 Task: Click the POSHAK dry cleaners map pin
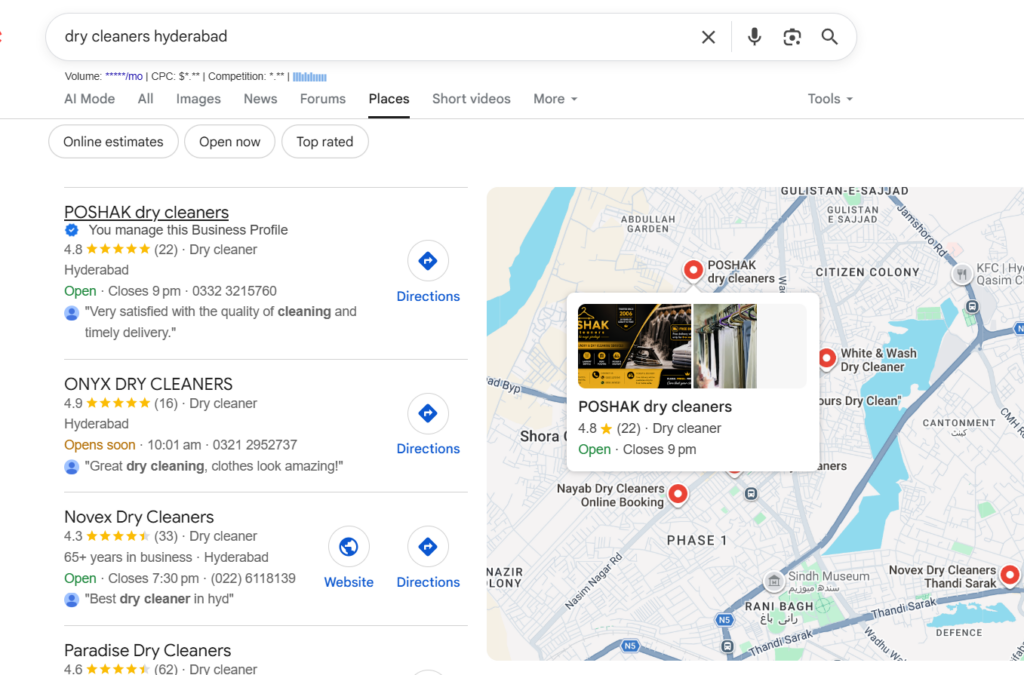click(x=693, y=270)
